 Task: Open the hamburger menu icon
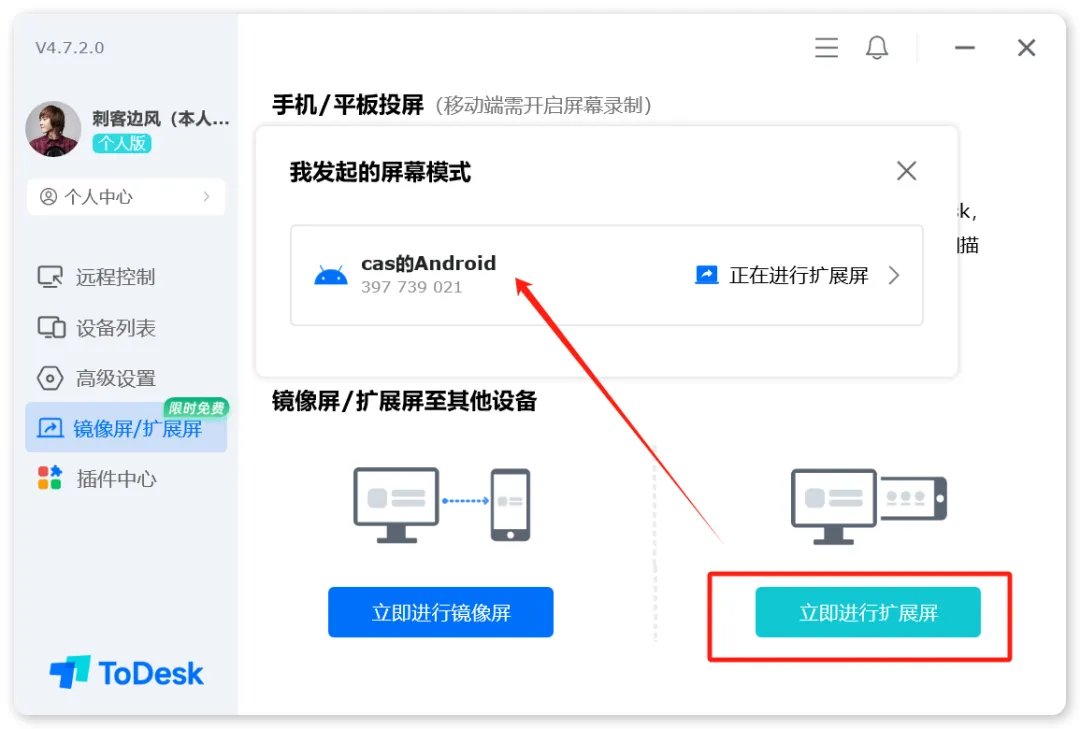click(x=826, y=48)
